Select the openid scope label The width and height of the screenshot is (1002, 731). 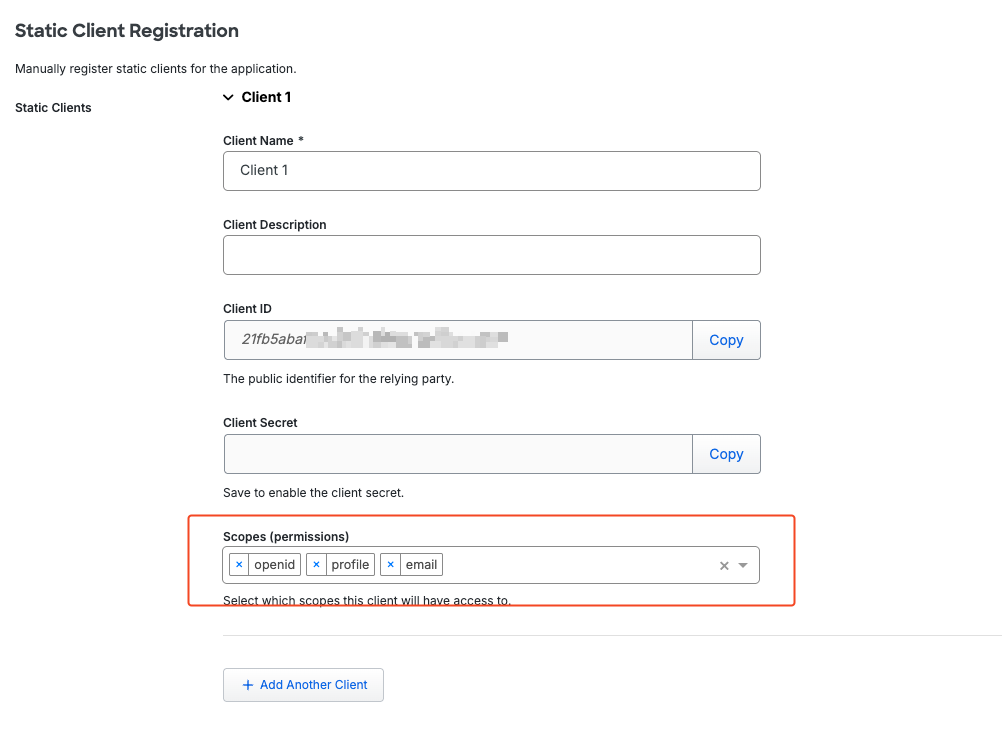(275, 565)
